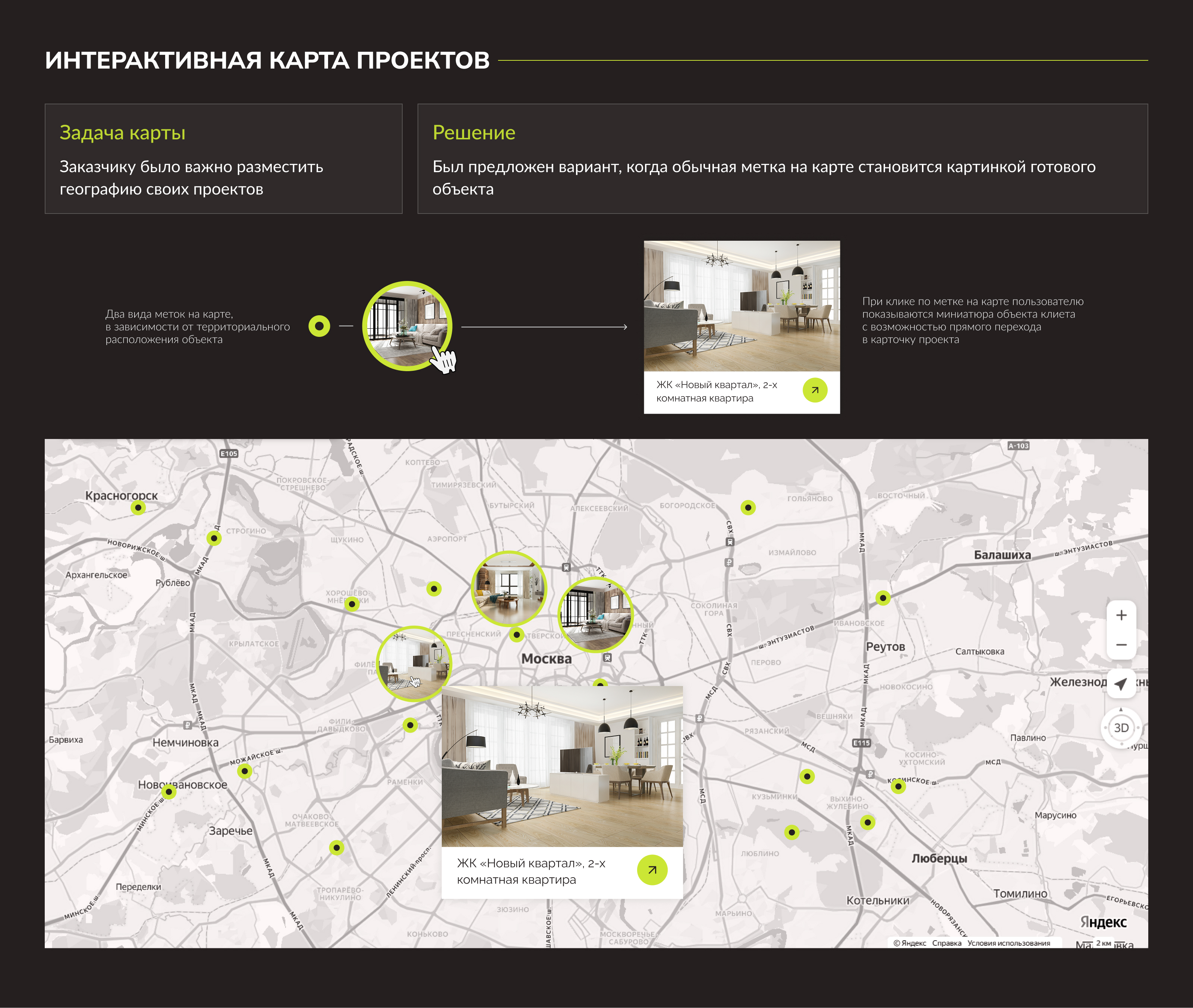1193x1008 pixels.
Task: Click the Архангельское label on map
Action: [x=96, y=575]
